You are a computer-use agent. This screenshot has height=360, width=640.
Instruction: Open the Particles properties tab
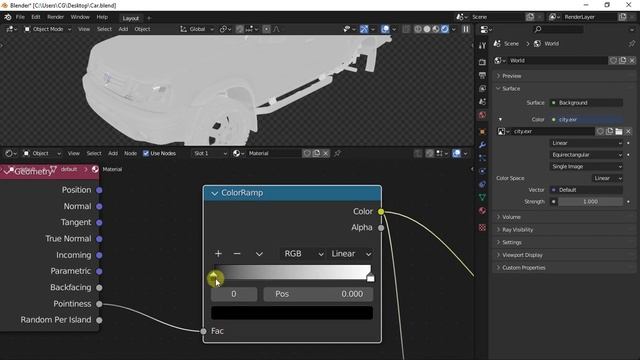[482, 158]
